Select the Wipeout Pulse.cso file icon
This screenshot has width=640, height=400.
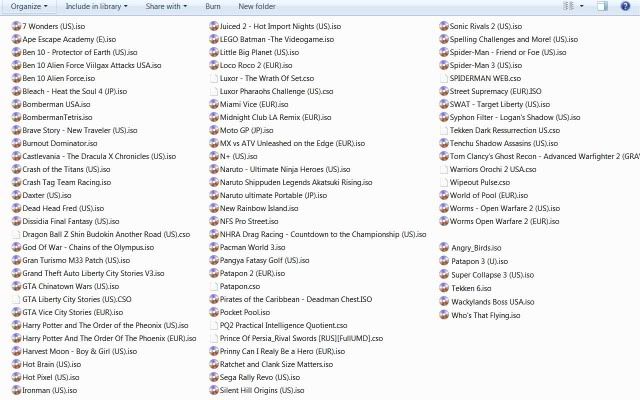pos(444,182)
